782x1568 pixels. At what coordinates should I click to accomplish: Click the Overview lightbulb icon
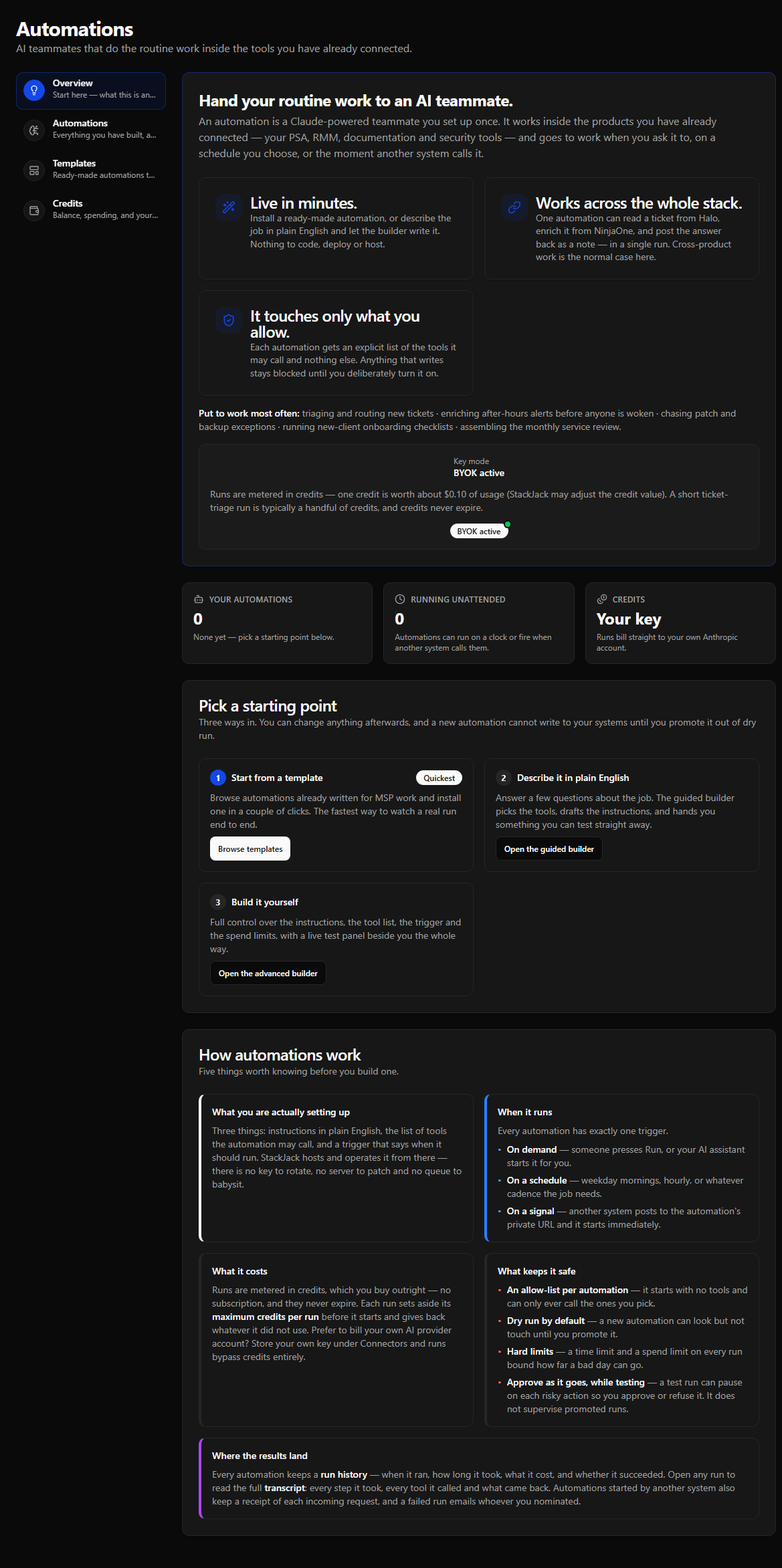(x=34, y=90)
